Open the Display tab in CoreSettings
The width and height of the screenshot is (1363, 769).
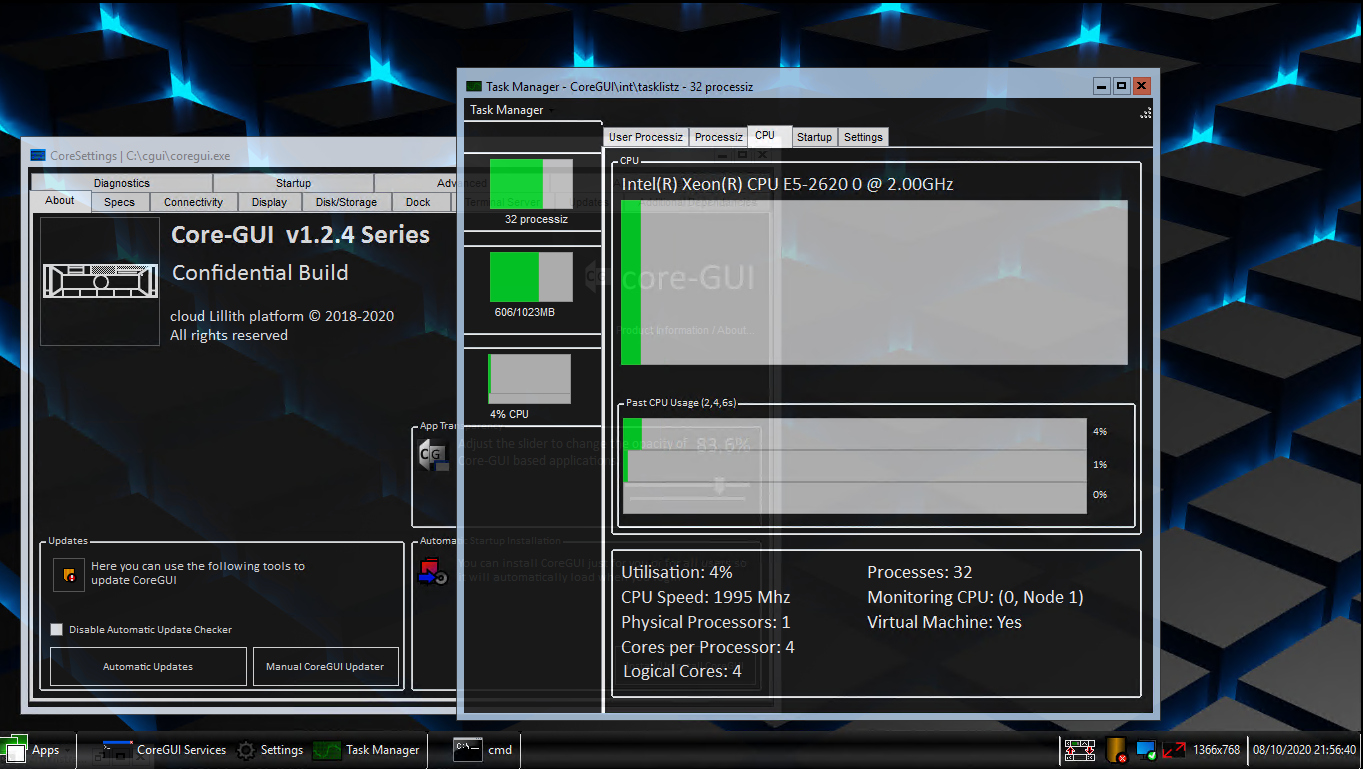(269, 202)
